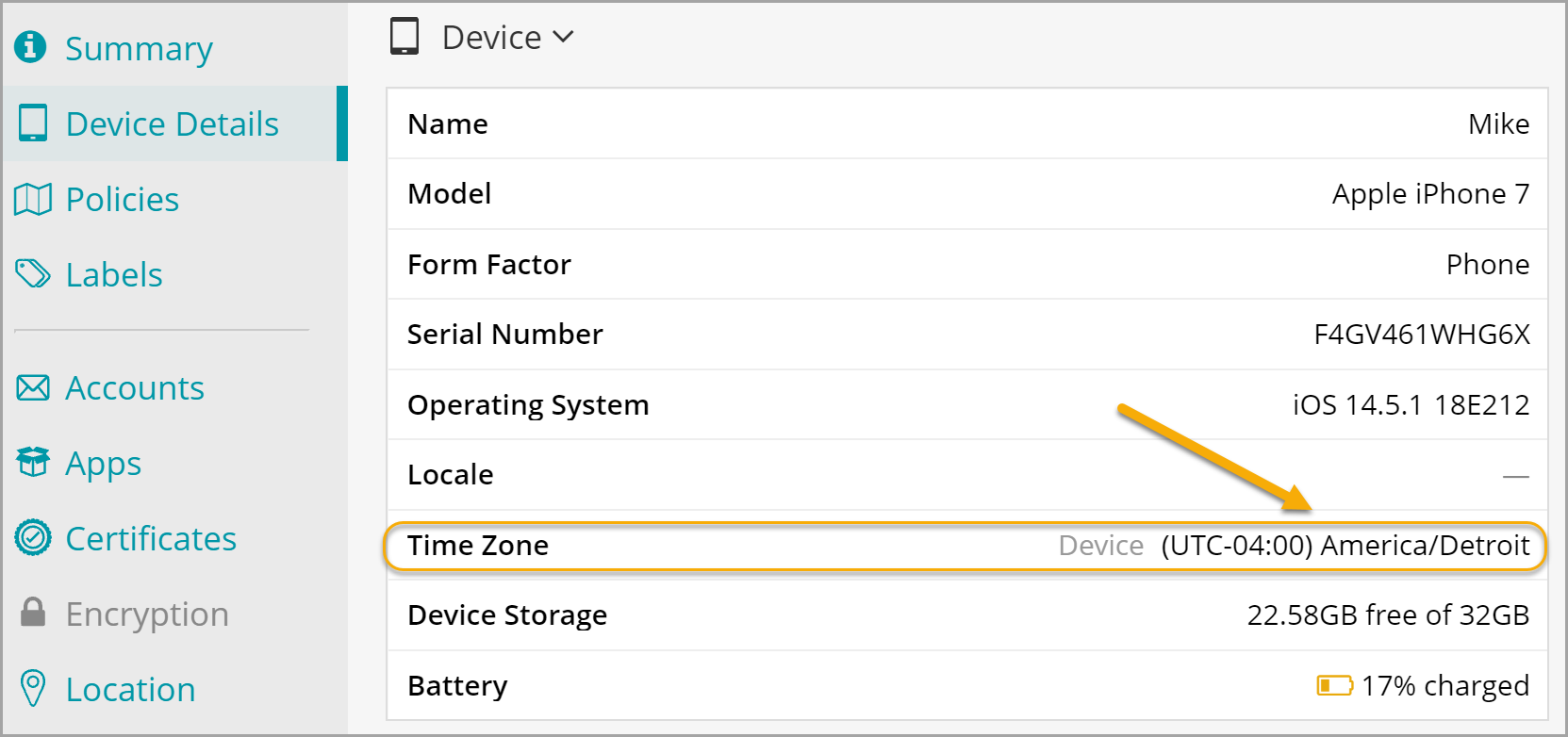The image size is (1568, 737).
Task: Open the Apps section
Action: coord(103,464)
